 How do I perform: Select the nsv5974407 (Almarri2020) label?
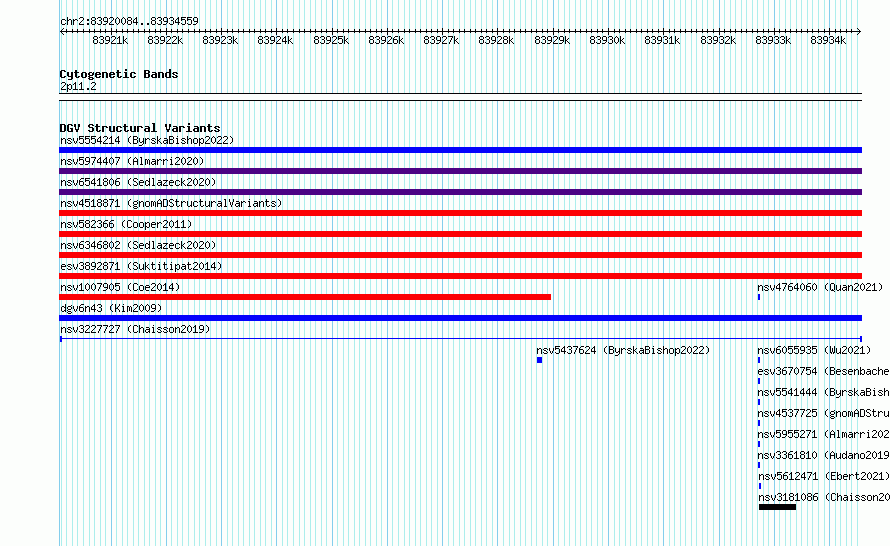(x=132, y=161)
